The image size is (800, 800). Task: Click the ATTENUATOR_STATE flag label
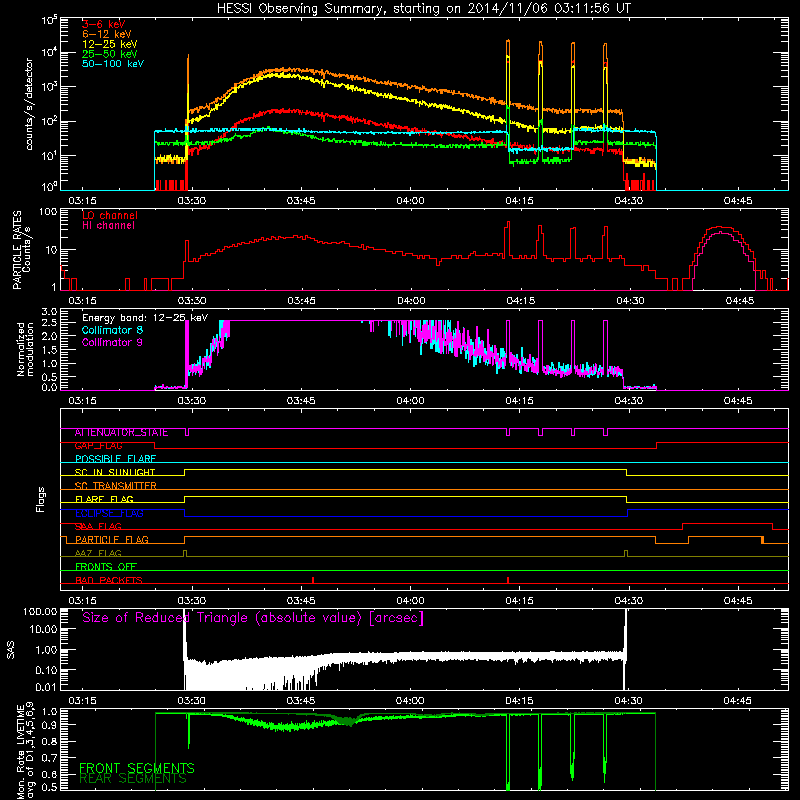pos(121,433)
